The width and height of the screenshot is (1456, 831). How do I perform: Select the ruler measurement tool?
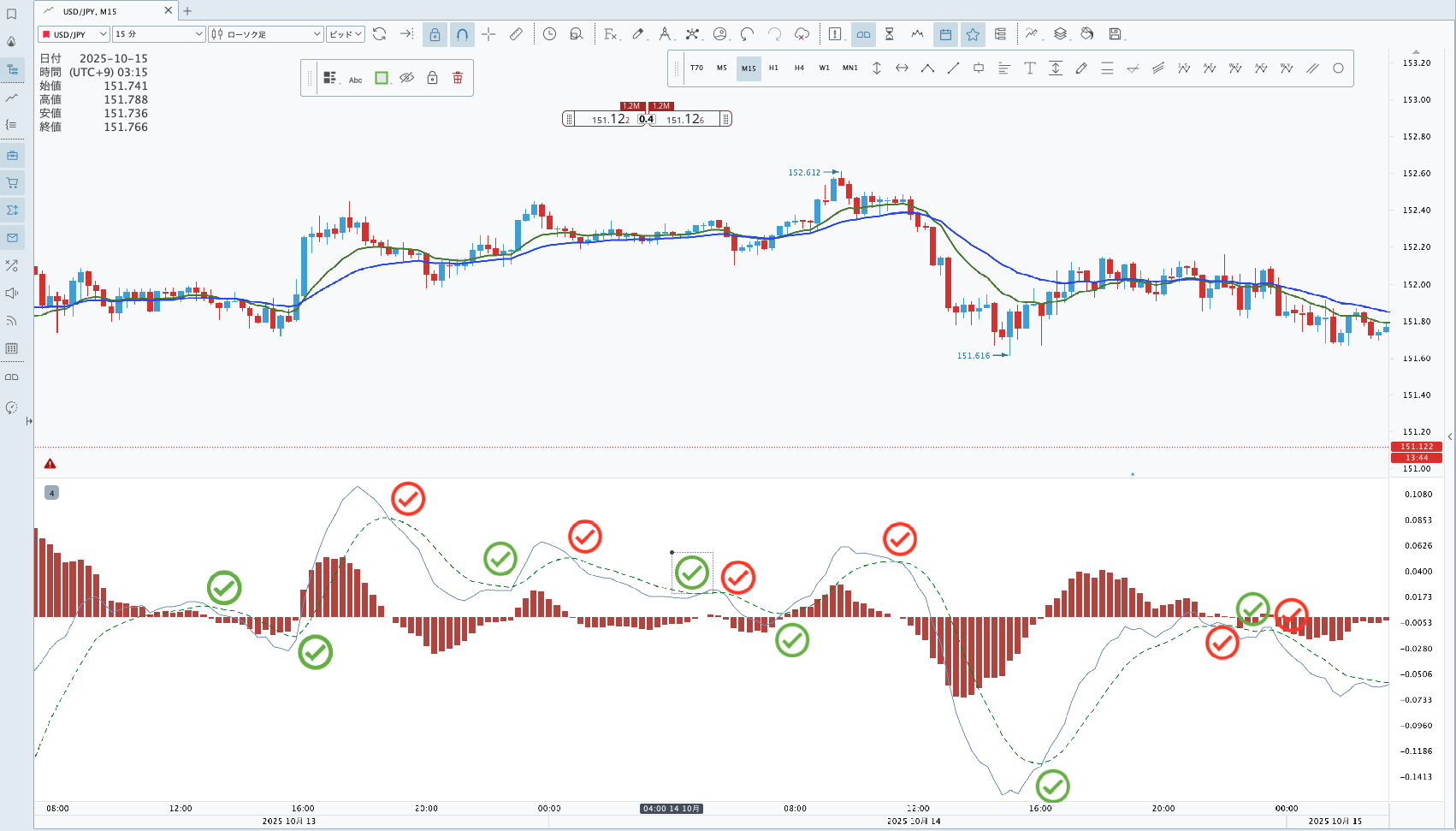[x=516, y=34]
